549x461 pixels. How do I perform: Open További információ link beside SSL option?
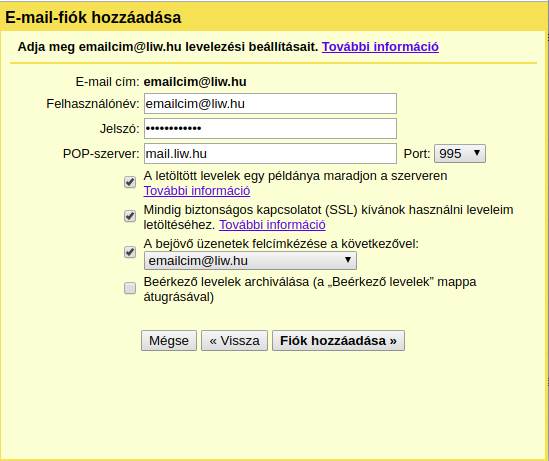tap(272, 225)
